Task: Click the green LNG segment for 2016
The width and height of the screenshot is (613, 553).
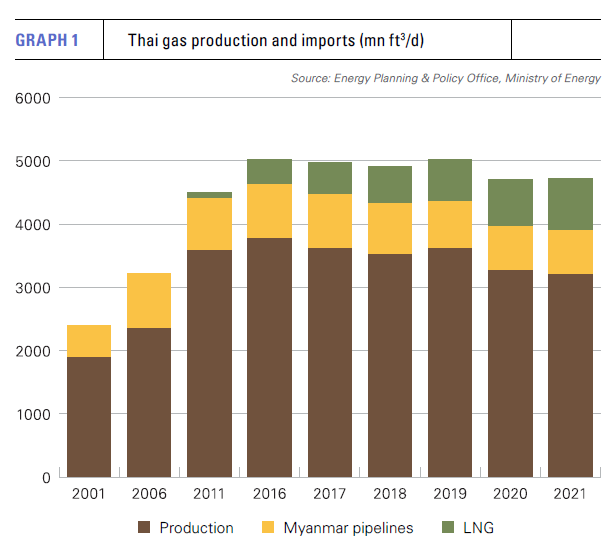Action: point(270,171)
